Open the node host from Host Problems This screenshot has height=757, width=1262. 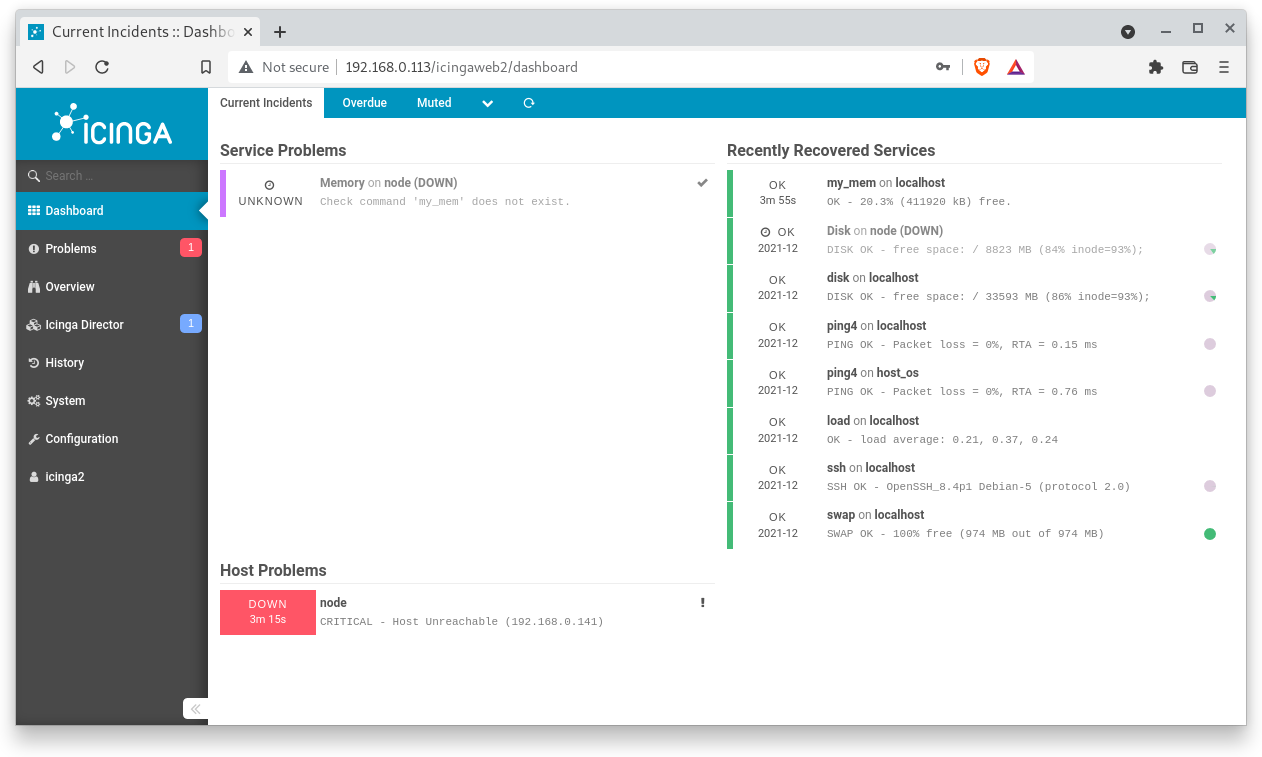pyautogui.click(x=333, y=602)
